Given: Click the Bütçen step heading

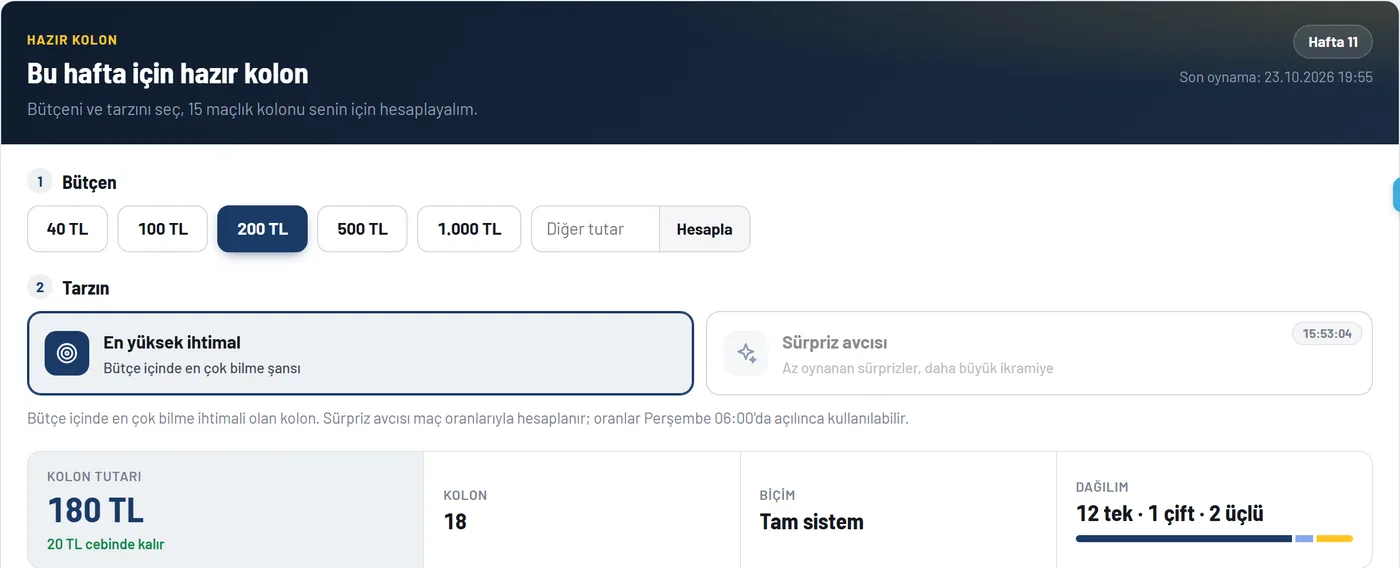Looking at the screenshot, I should pyautogui.click(x=89, y=182).
